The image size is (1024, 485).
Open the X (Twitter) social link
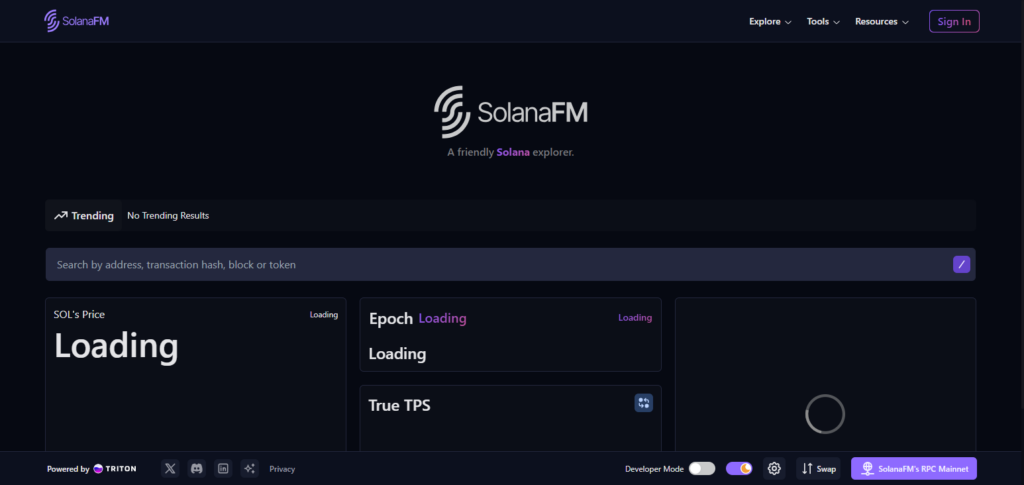(170, 469)
